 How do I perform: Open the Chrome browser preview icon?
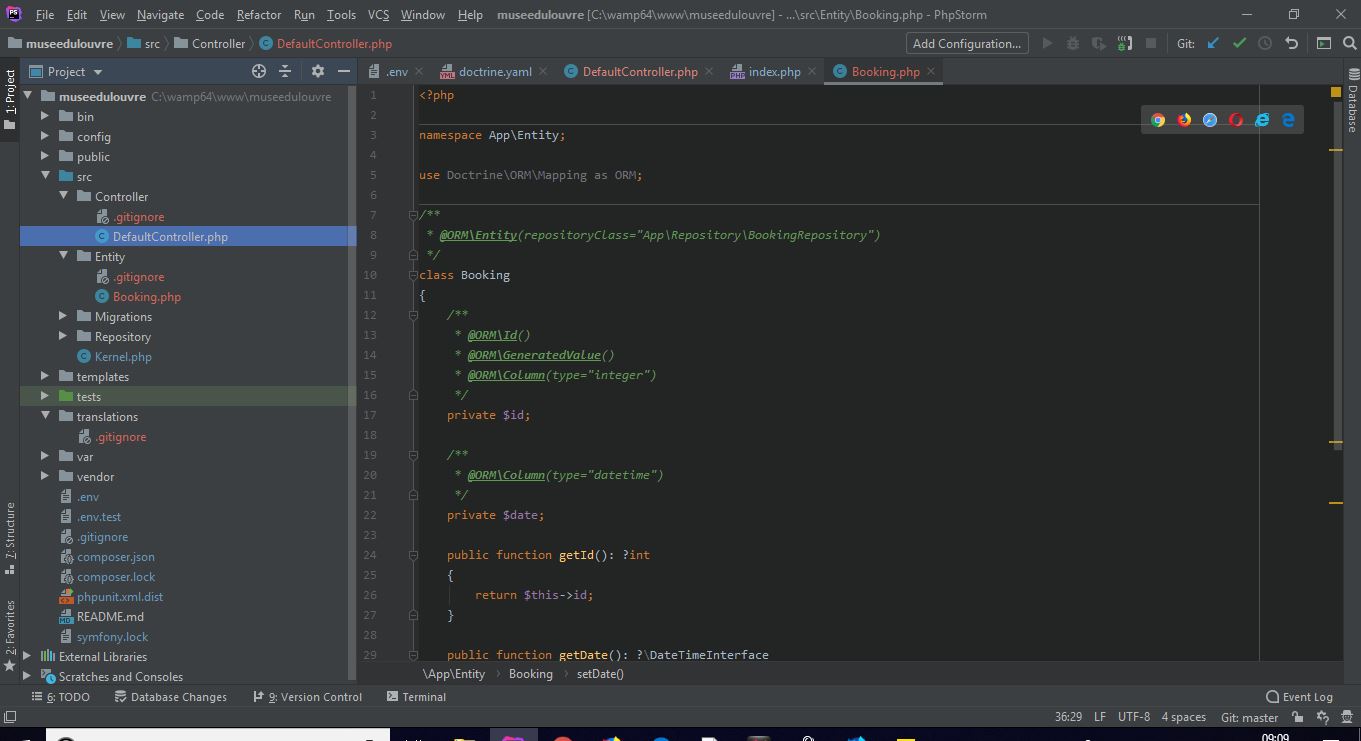(x=1158, y=120)
